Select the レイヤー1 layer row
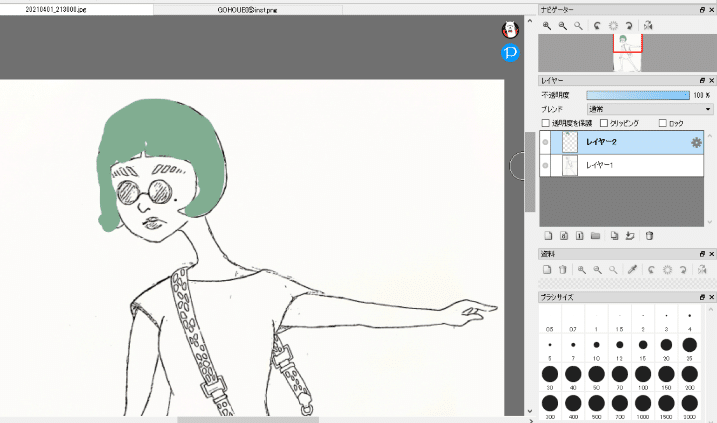The width and height of the screenshot is (717, 423). coord(621,165)
